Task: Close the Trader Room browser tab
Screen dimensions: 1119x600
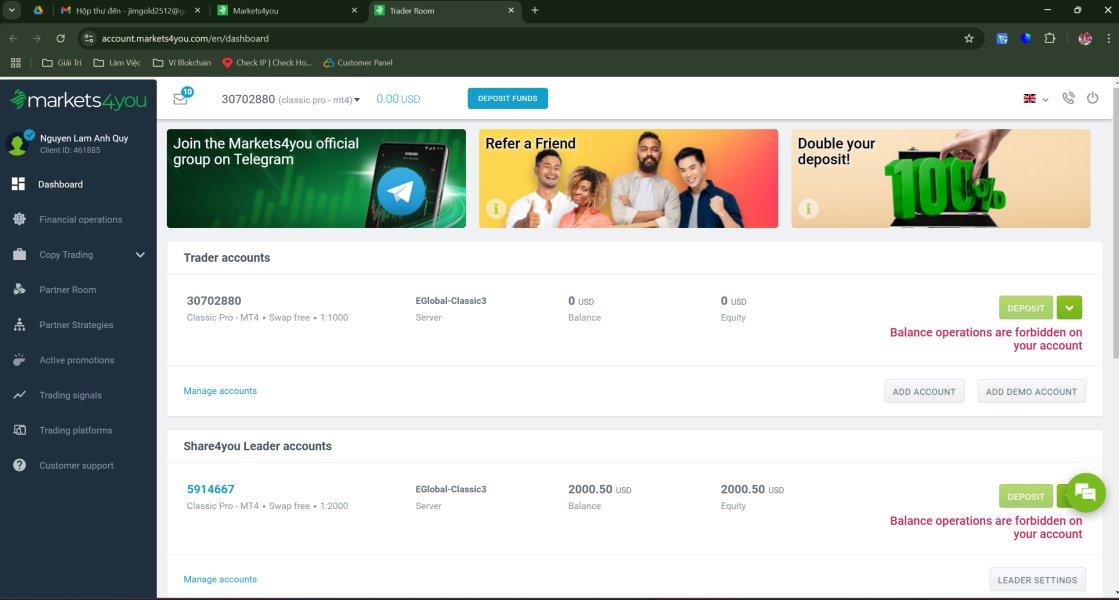Action: 511,11
